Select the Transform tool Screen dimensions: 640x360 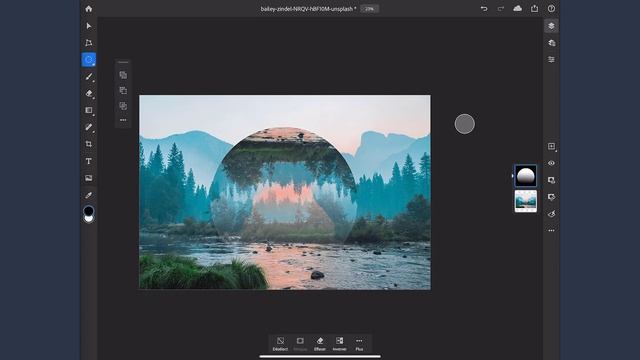point(89,43)
